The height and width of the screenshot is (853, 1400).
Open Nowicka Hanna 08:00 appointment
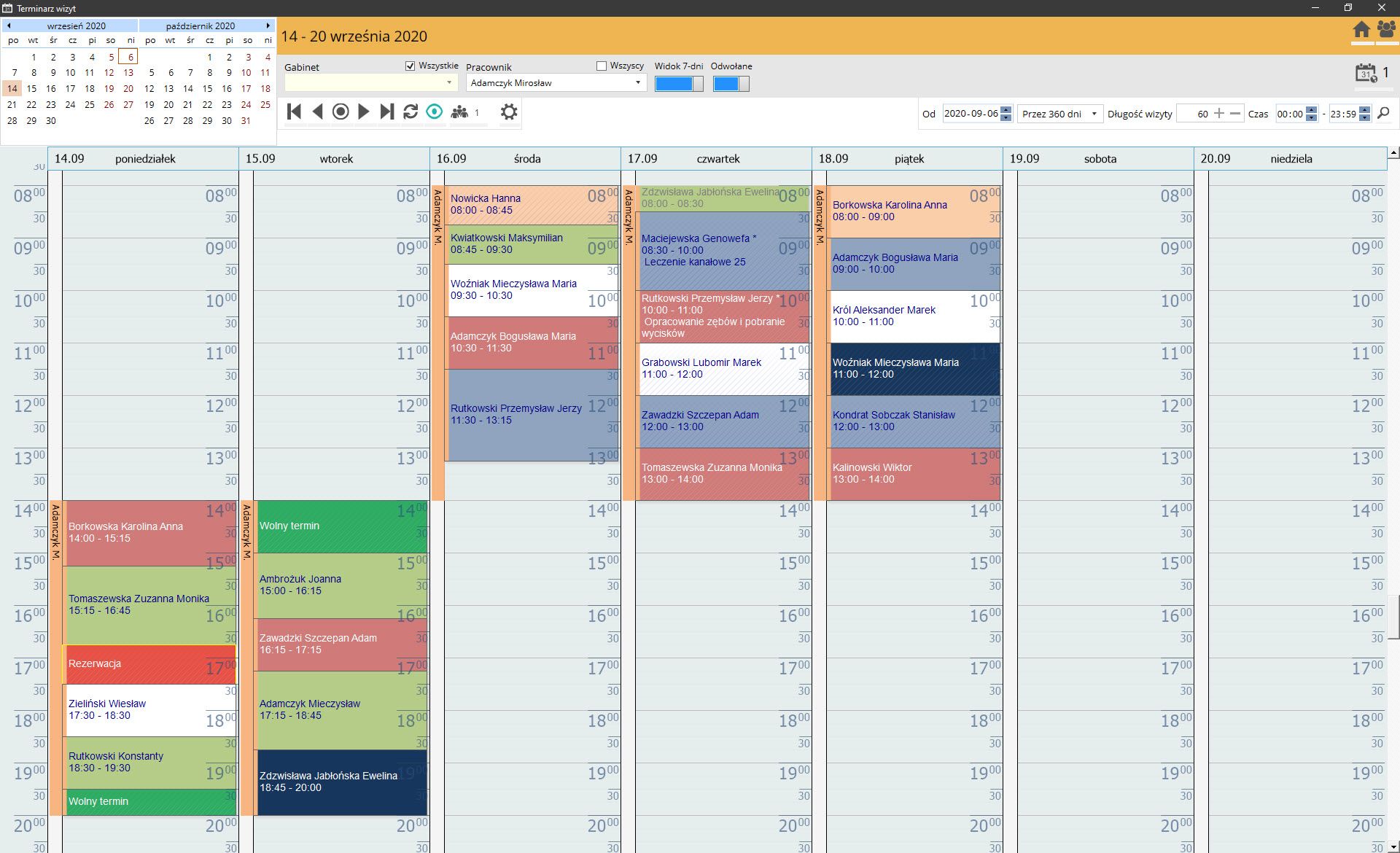click(532, 205)
